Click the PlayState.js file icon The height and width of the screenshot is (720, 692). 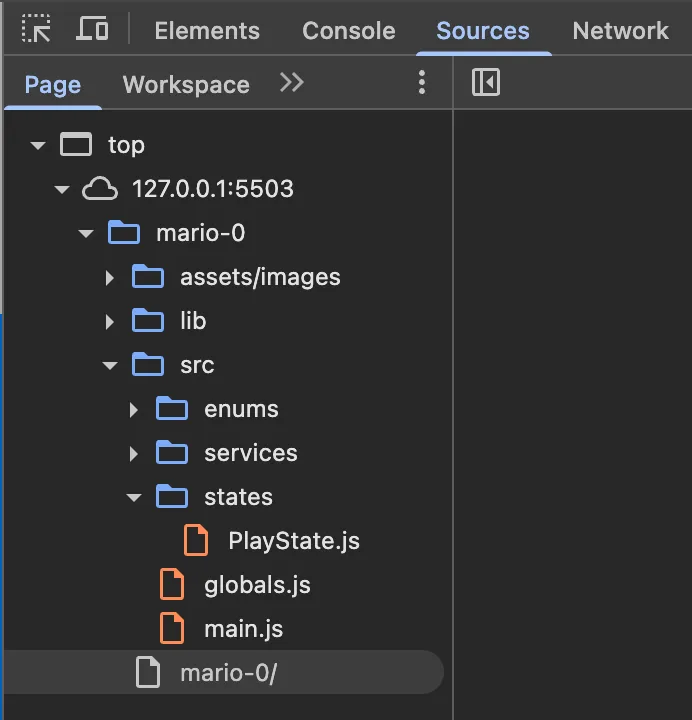click(x=196, y=541)
